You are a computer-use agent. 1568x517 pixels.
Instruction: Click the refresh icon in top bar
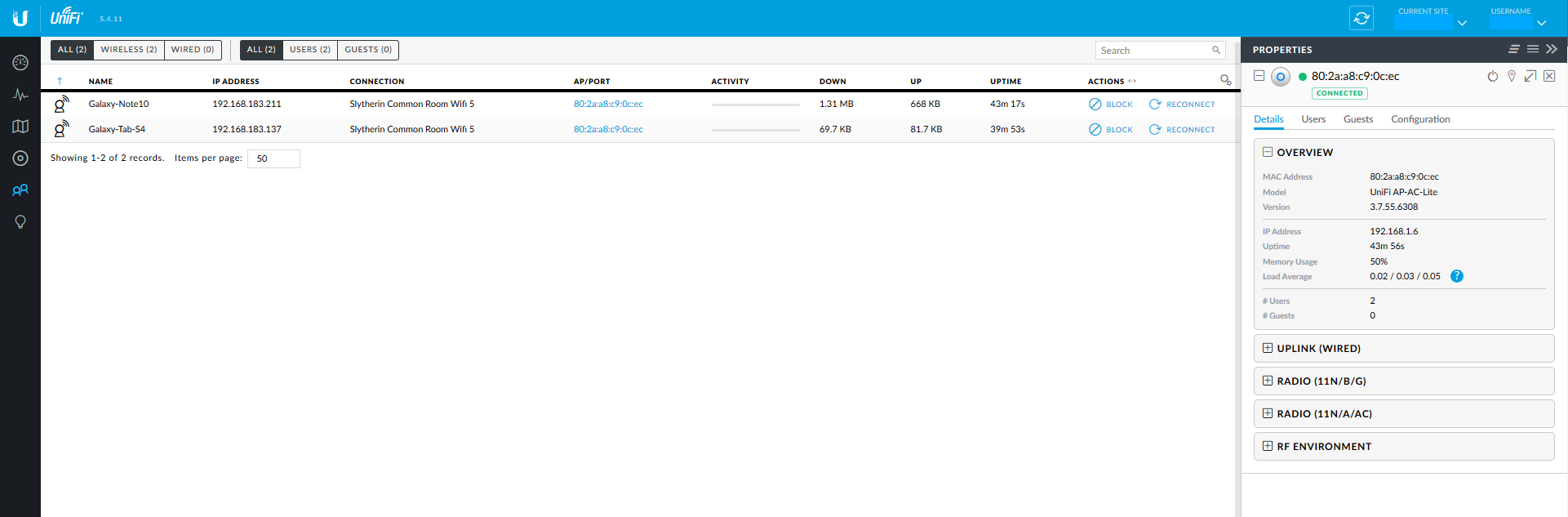click(1361, 18)
